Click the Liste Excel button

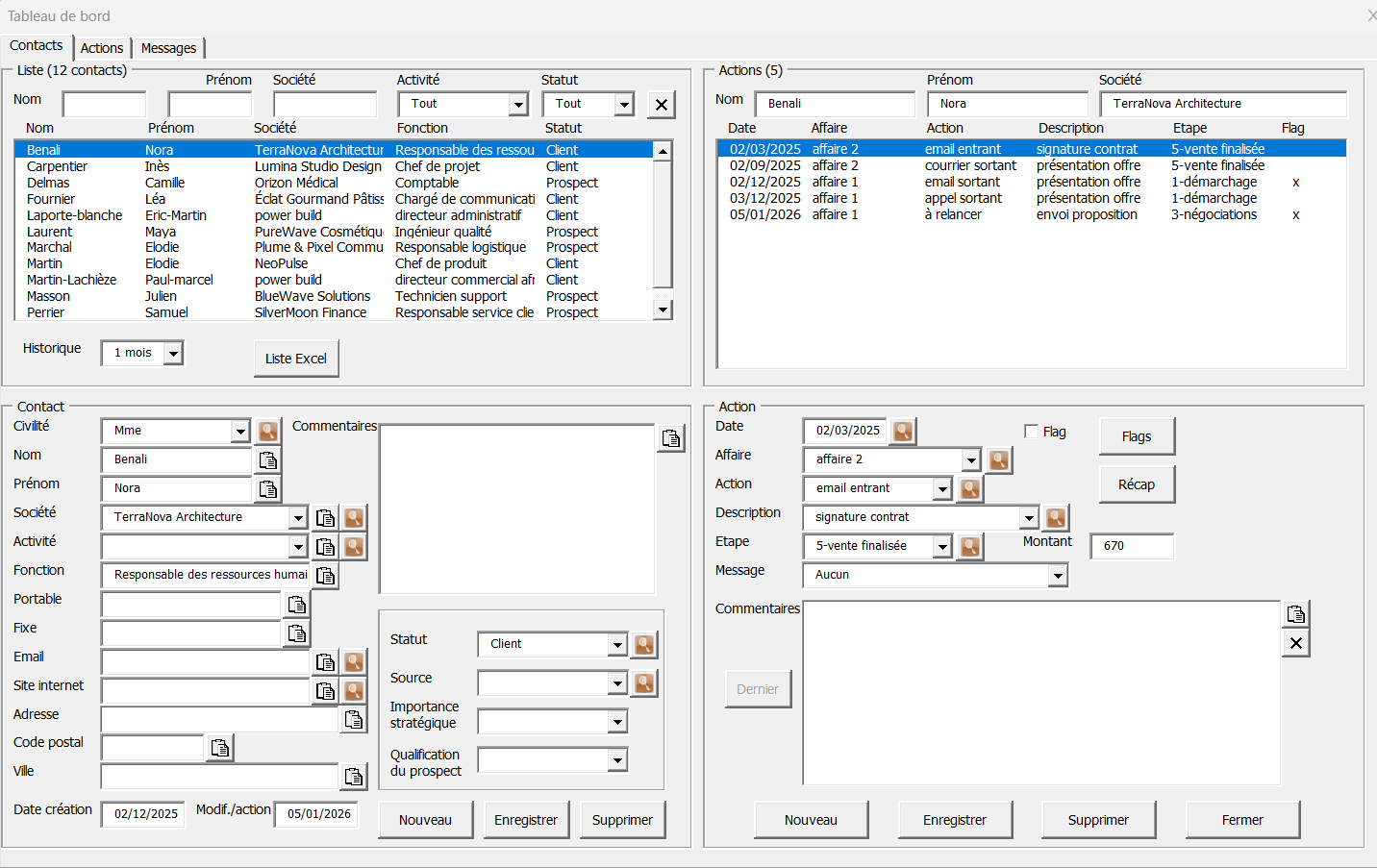point(296,359)
